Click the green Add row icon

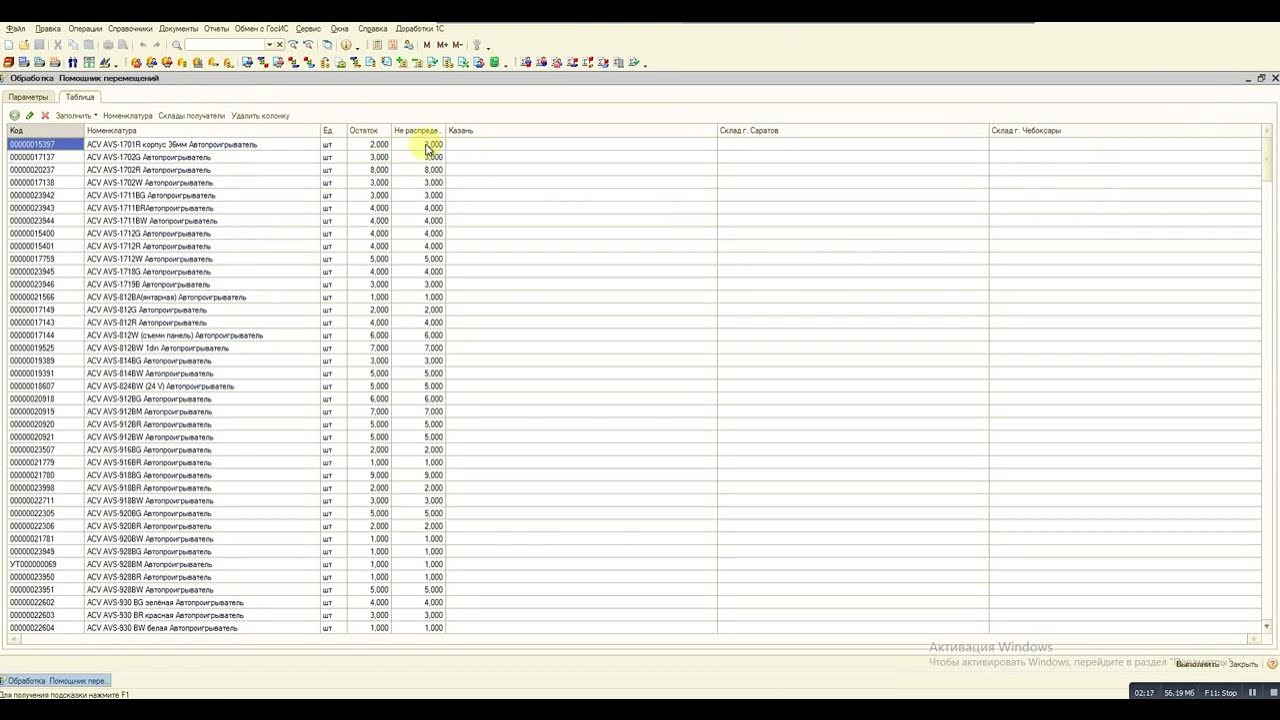(14, 115)
